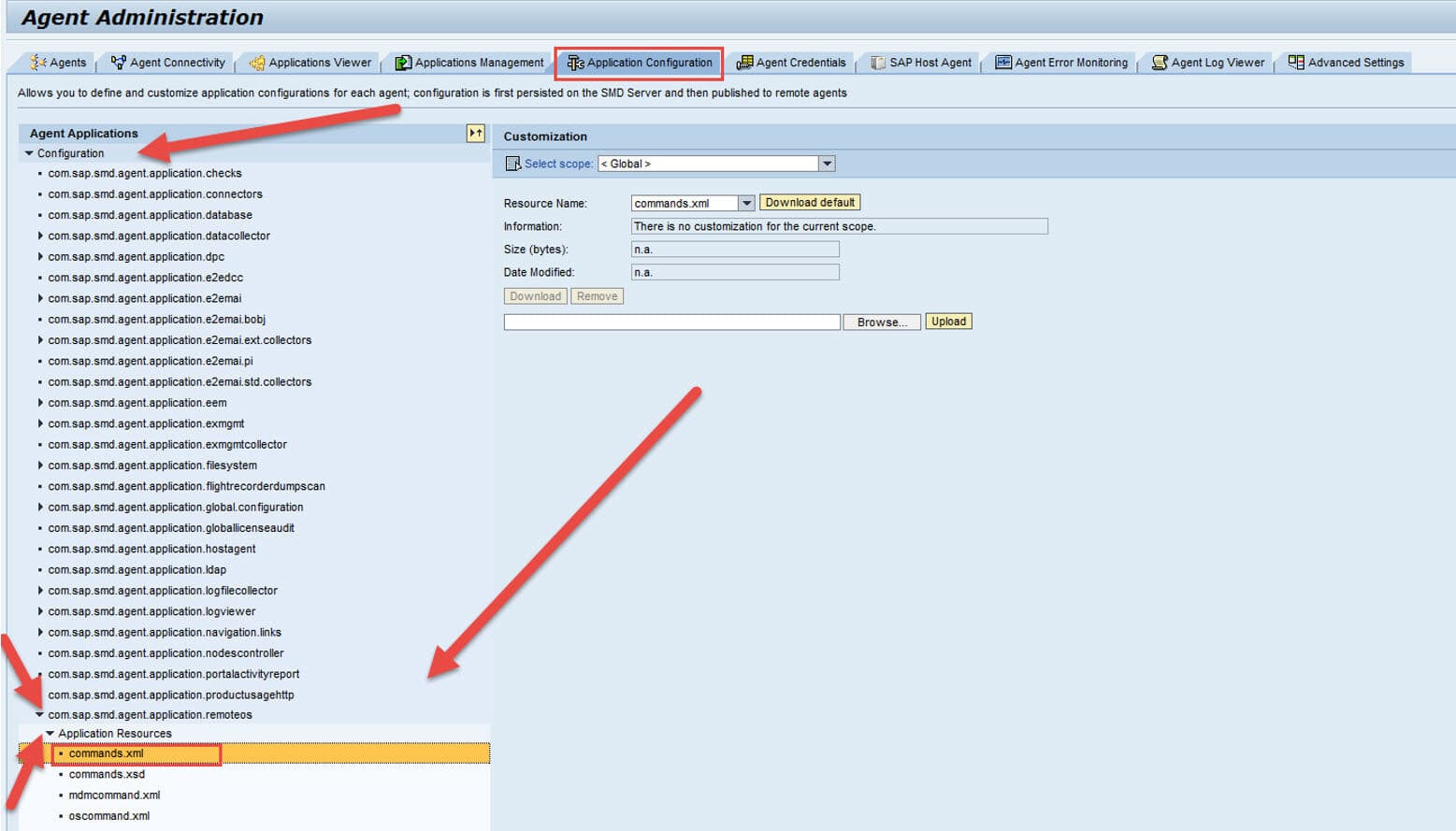The image size is (1456, 831).
Task: Toggle the Agent Applications panel collapse icon
Action: coord(476,134)
